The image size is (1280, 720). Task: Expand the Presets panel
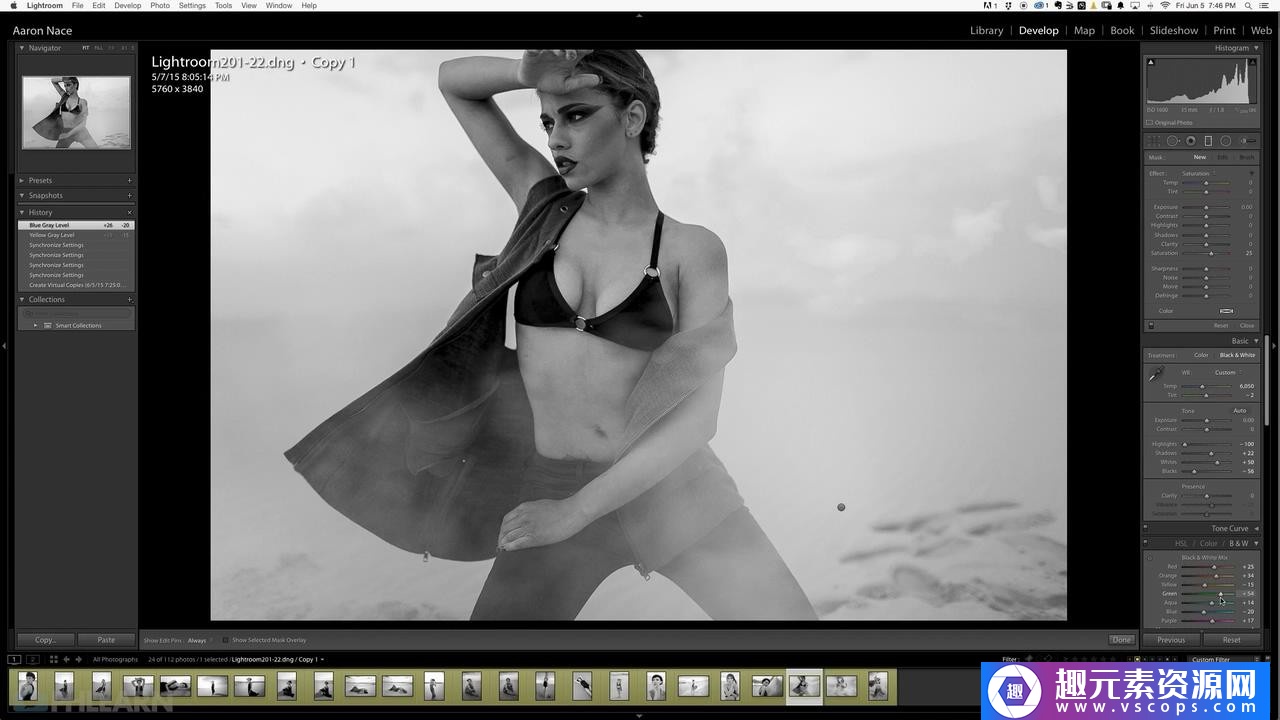coord(22,181)
